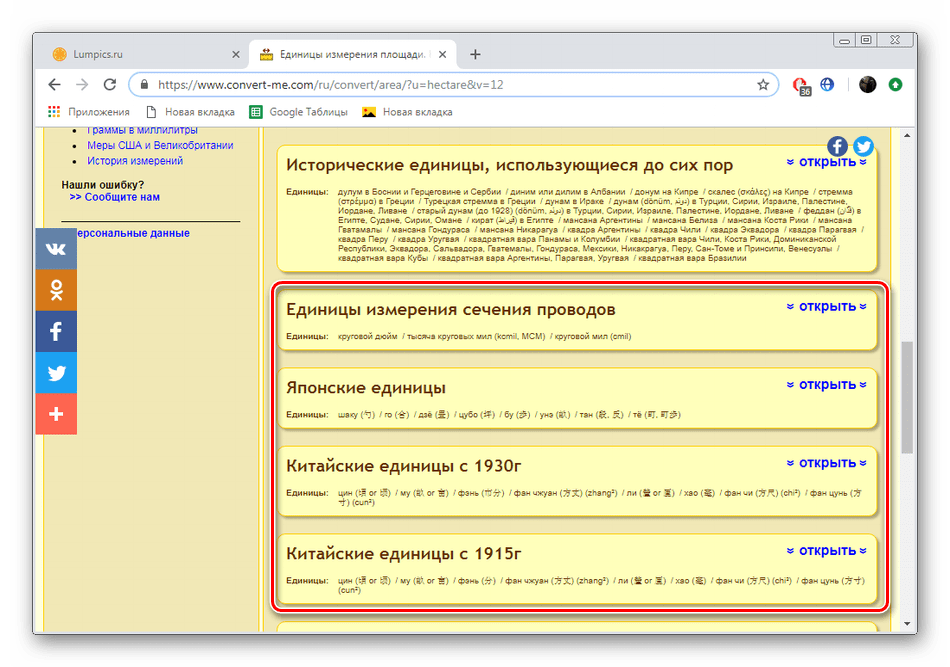Bookmark page with the star icon
The height and width of the screenshot is (667, 950).
pyautogui.click(x=763, y=85)
